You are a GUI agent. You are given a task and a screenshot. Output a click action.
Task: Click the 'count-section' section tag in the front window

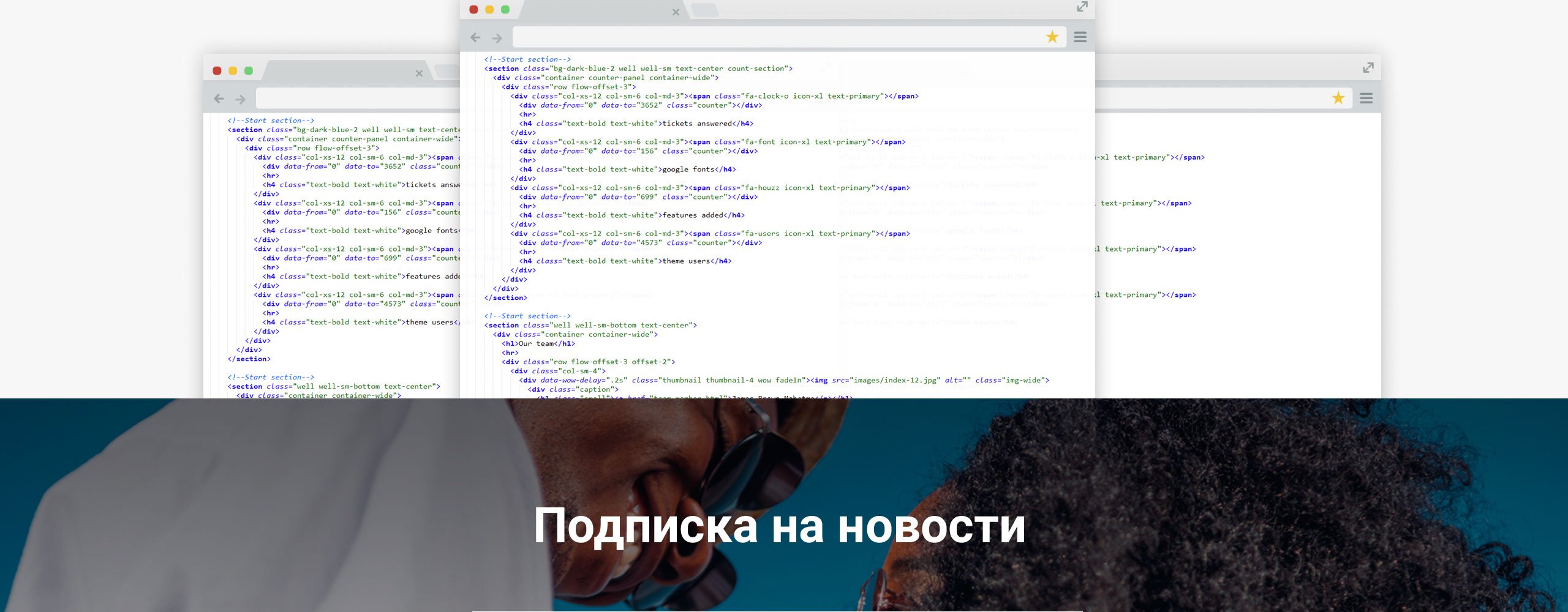click(639, 69)
